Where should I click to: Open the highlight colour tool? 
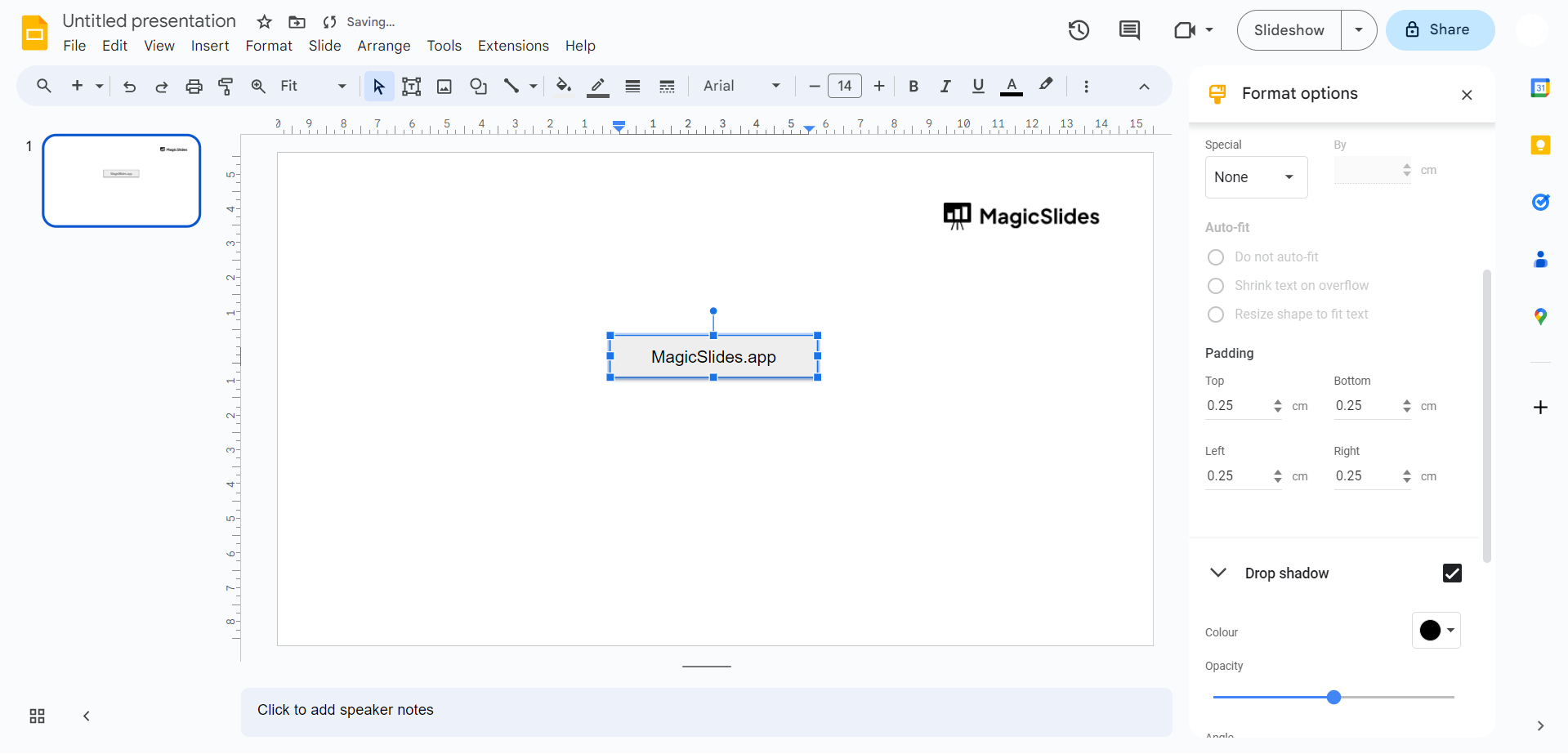point(1046,85)
